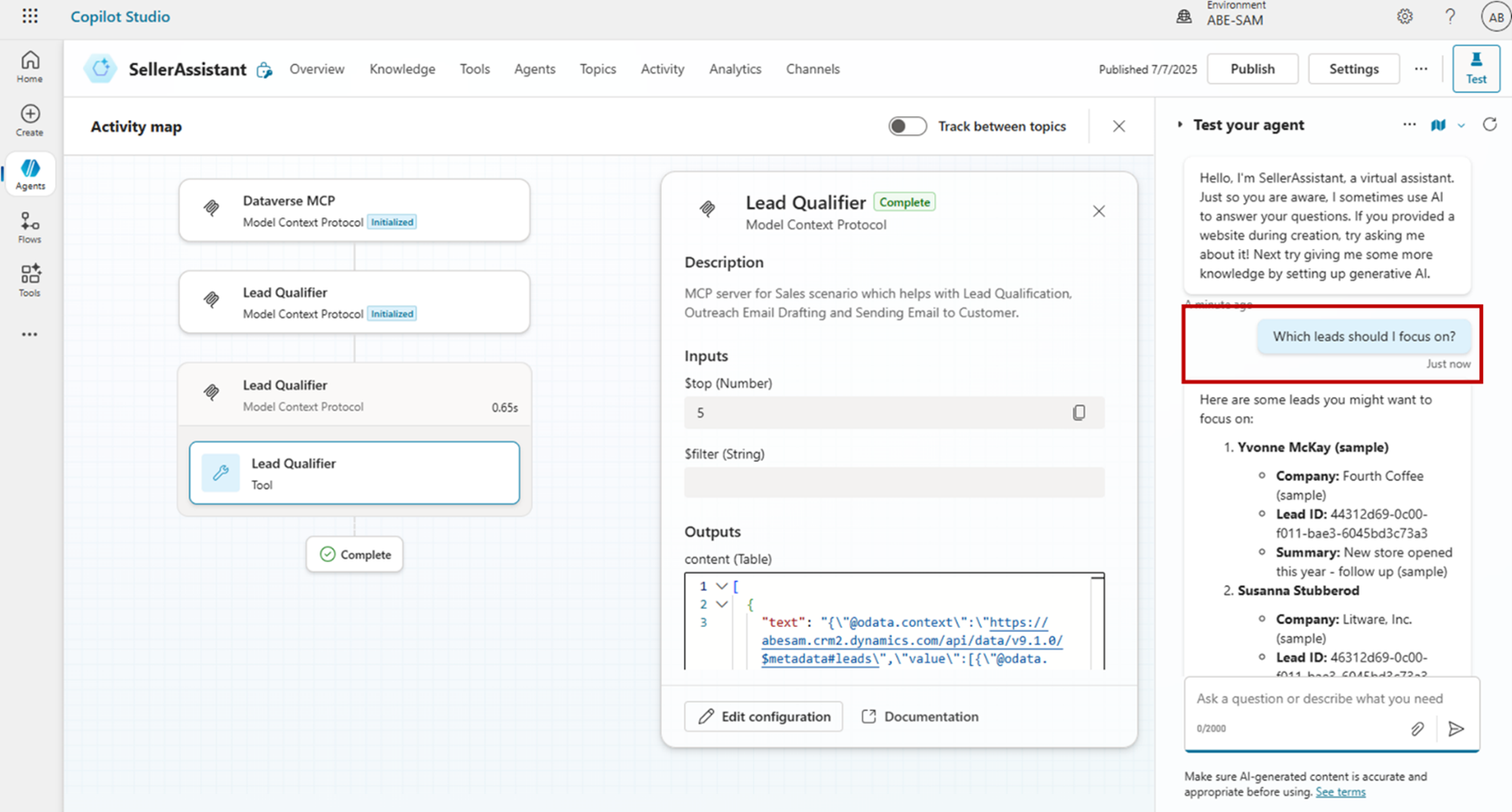
Task: Collapse JSON line 2 in output
Action: pos(721,604)
